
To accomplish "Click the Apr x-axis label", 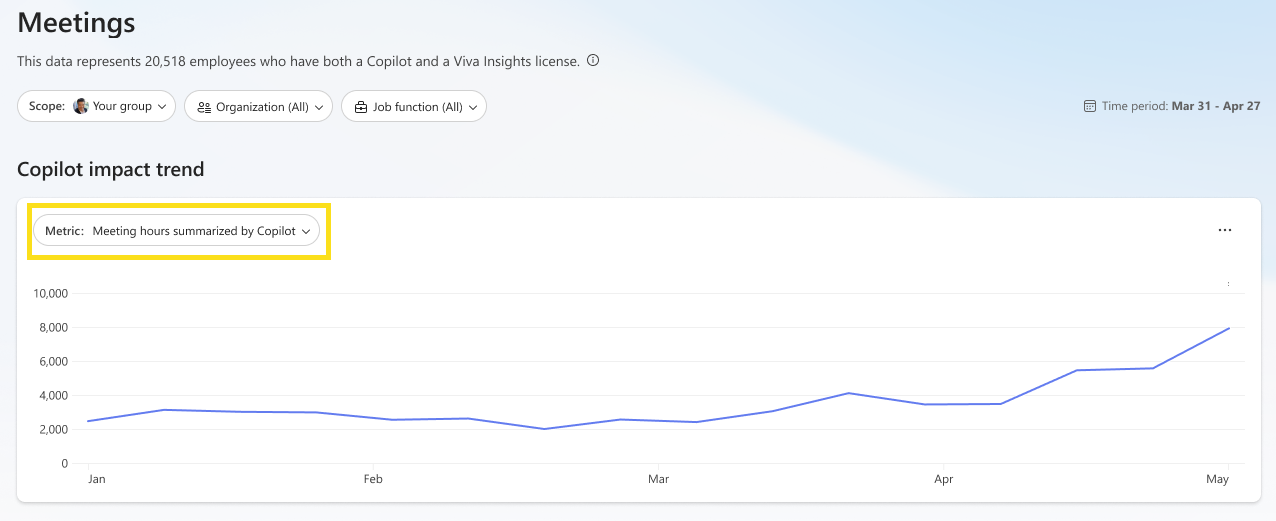I will point(944,480).
